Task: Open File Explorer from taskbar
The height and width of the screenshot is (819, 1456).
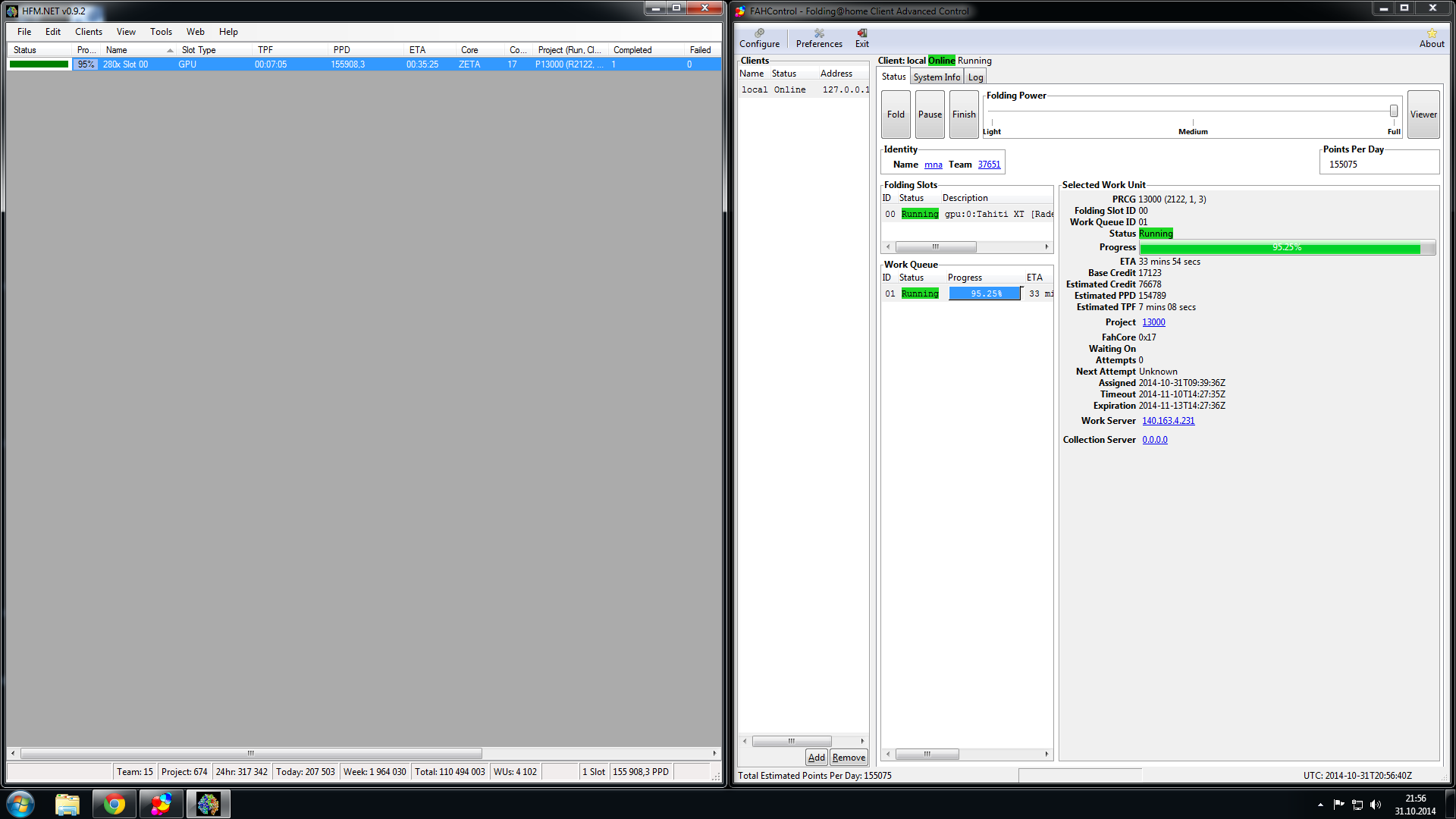Action: point(67,804)
